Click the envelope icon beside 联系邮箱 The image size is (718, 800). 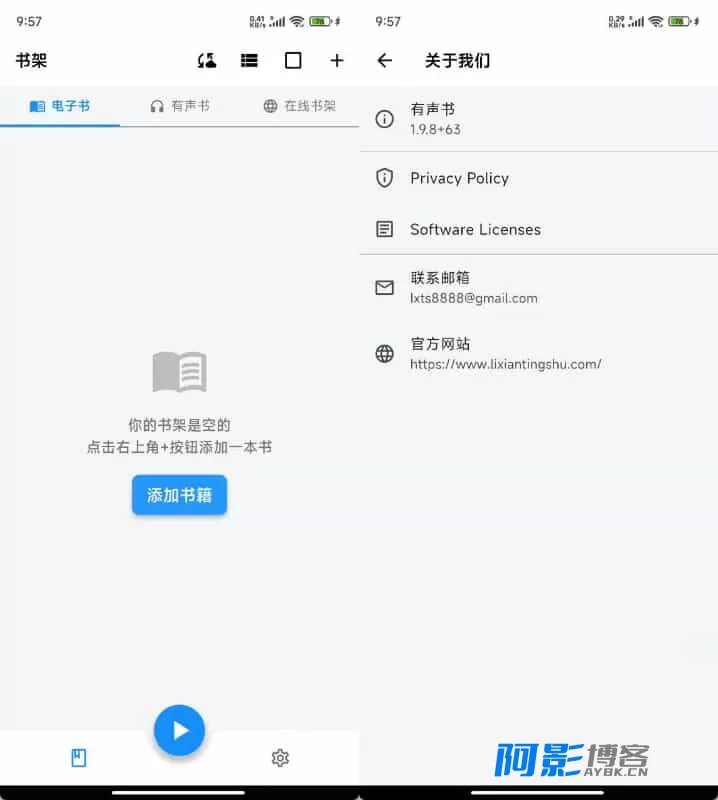[x=384, y=288]
